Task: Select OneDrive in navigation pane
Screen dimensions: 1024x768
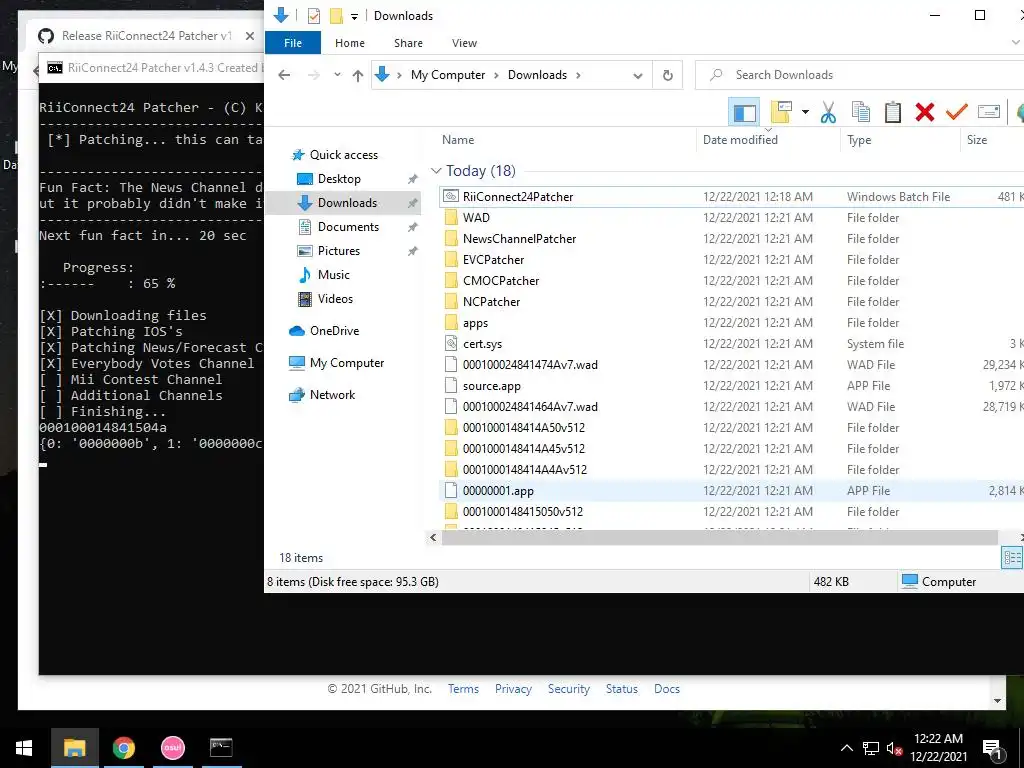Action: 334,331
